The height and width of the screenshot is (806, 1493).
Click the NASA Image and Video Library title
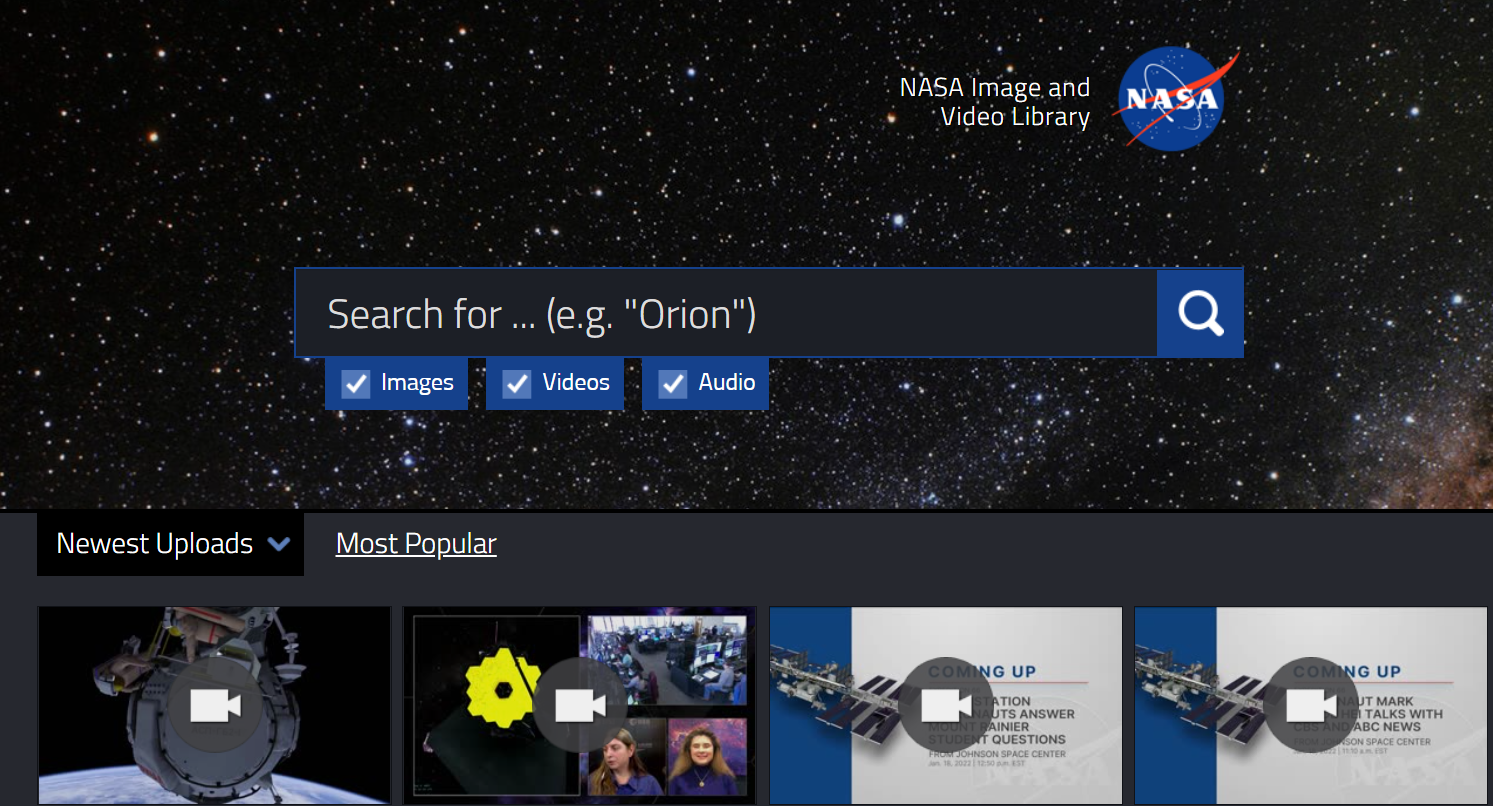tap(994, 101)
